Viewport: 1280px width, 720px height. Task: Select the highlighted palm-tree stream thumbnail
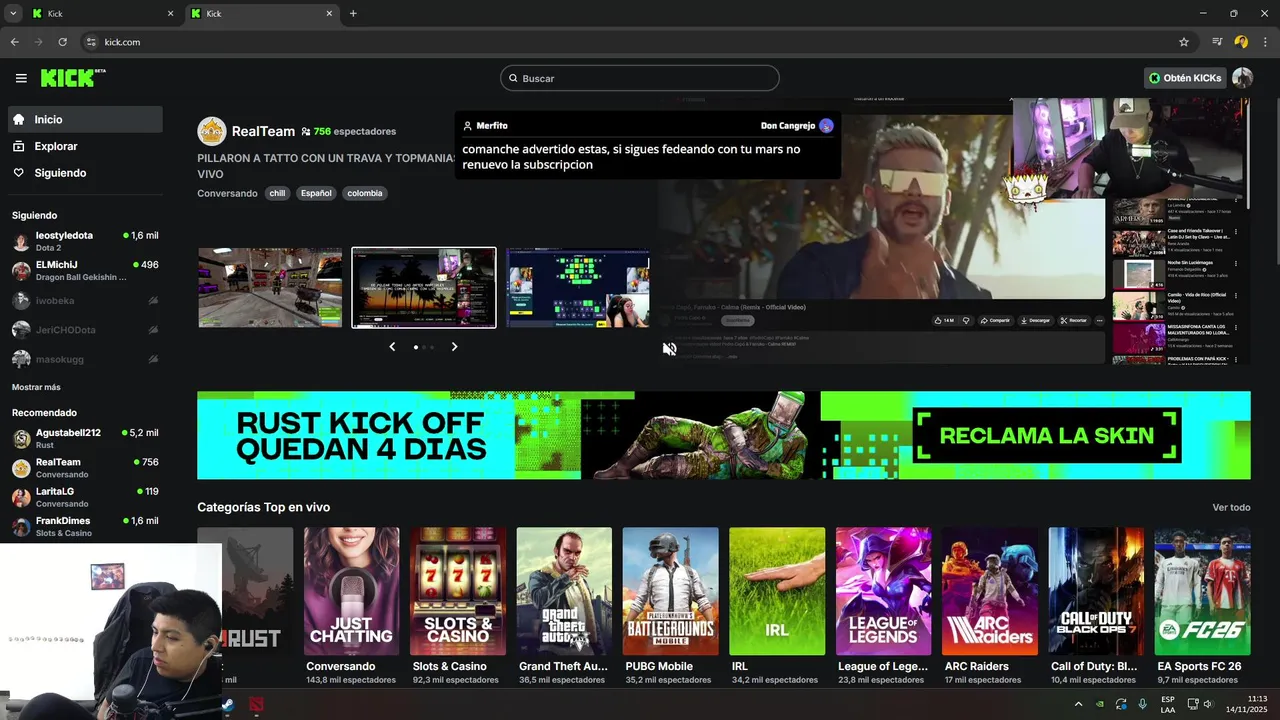(424, 288)
